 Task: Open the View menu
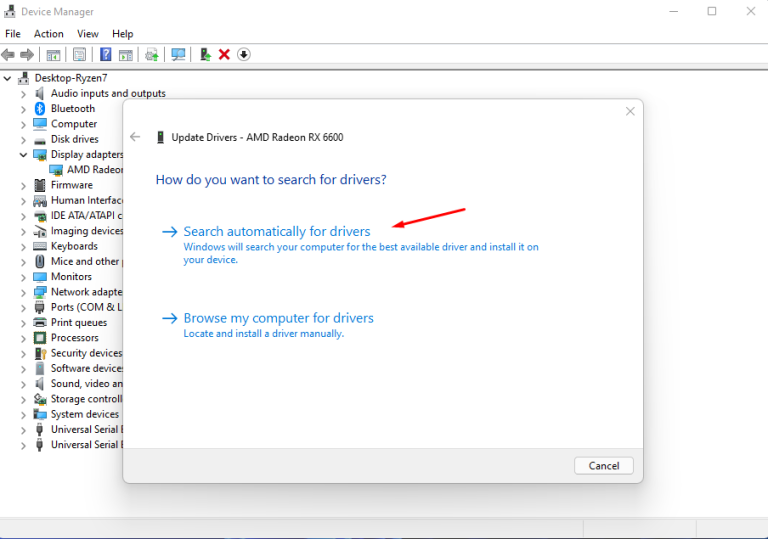tap(88, 34)
